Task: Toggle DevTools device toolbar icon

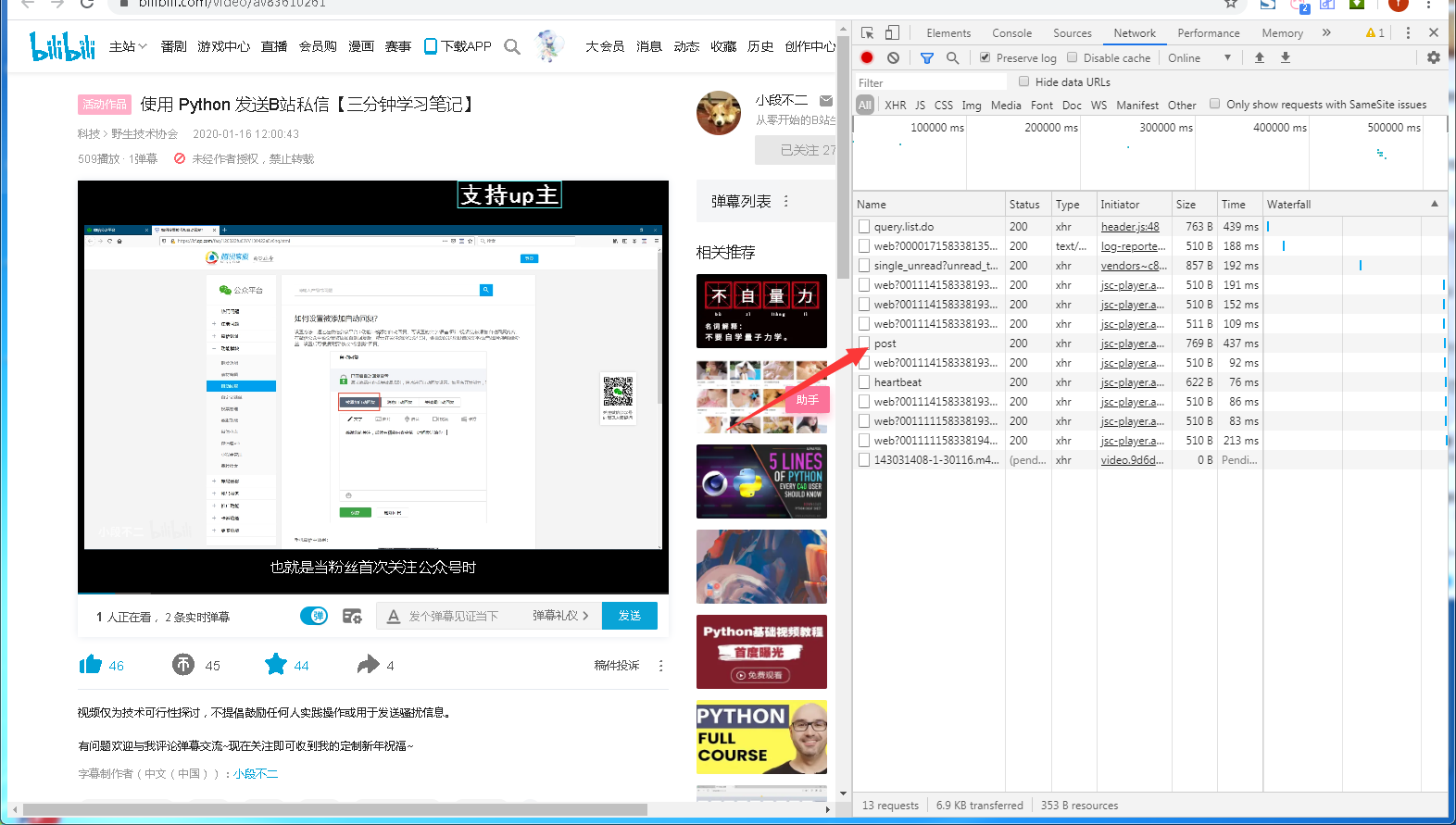Action: click(x=892, y=32)
